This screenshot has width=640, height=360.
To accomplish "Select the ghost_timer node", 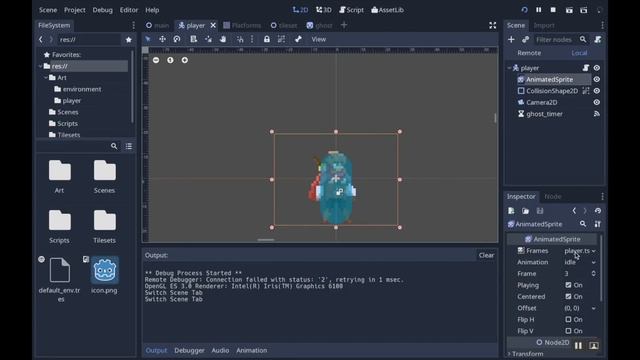I will click(544, 114).
